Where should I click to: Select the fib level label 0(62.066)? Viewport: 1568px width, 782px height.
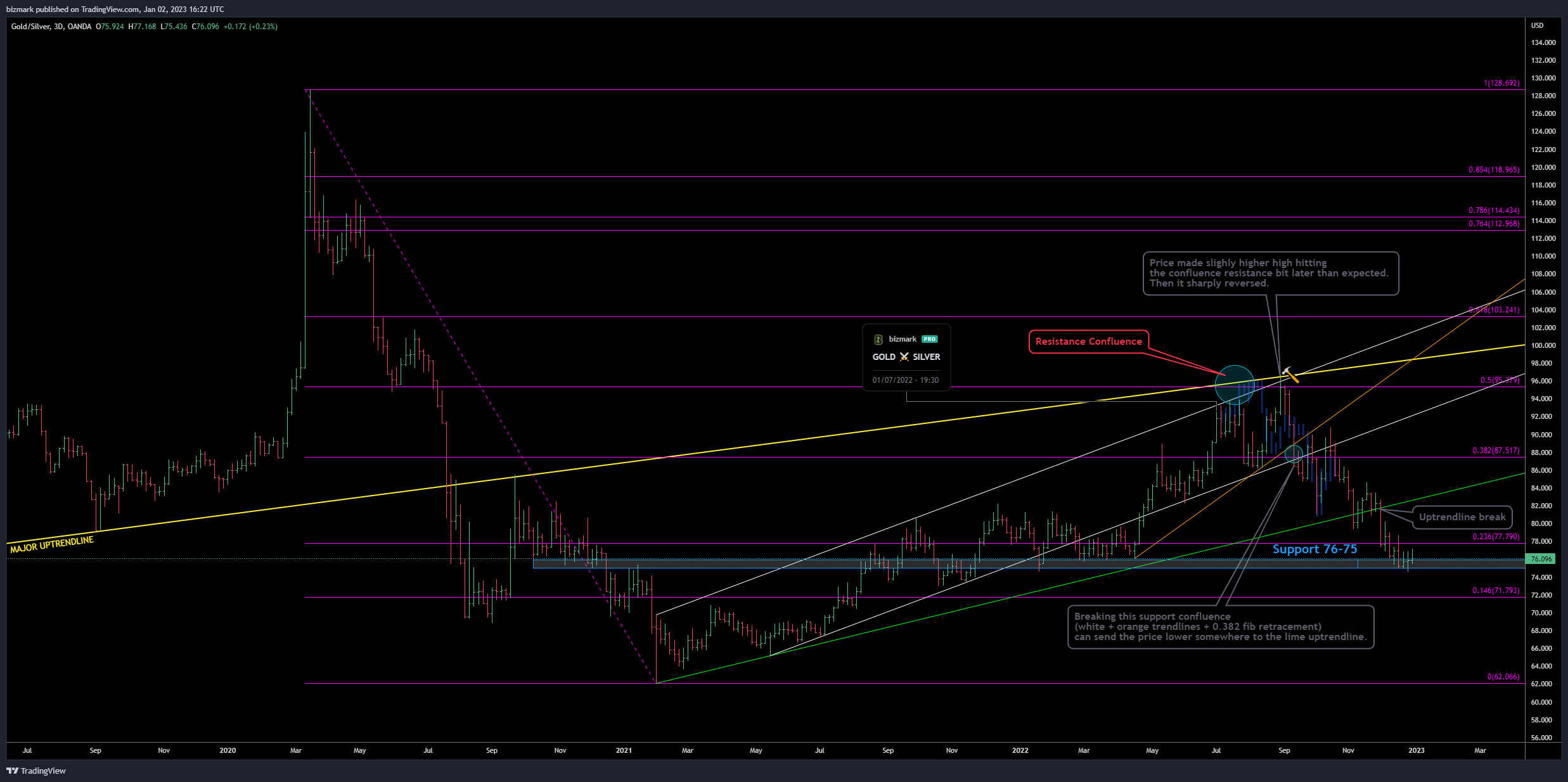pos(1503,677)
